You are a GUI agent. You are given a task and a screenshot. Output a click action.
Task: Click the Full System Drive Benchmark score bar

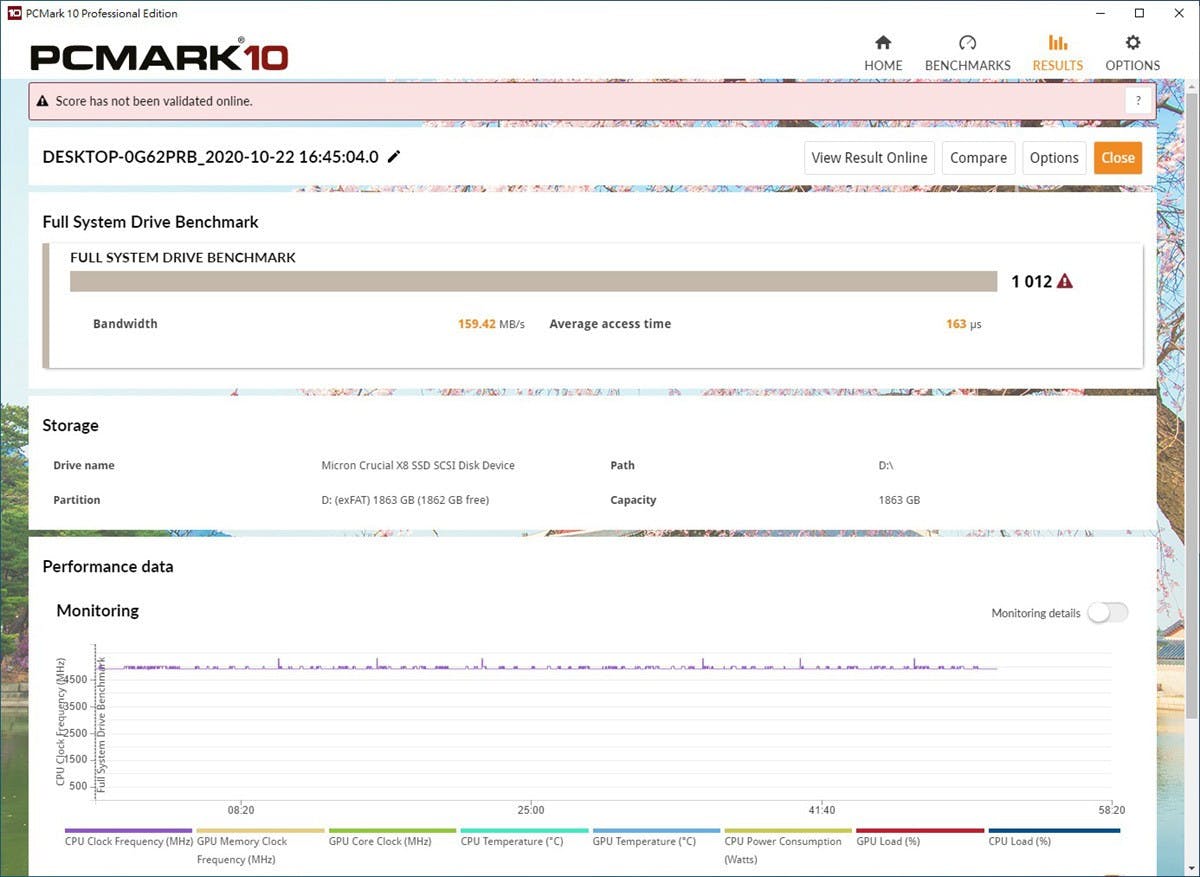[x=534, y=281]
